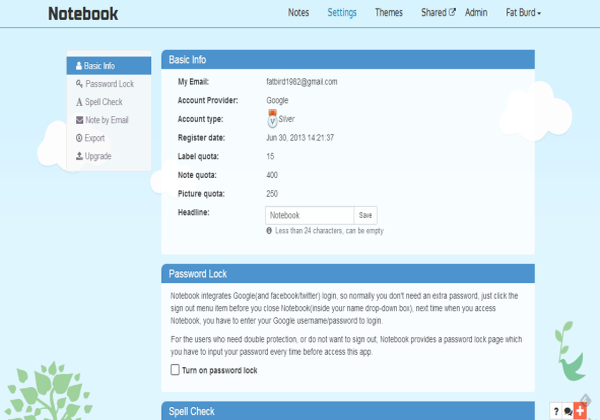Click the Note quota value 400
The image size is (600, 420).
tap(272, 175)
